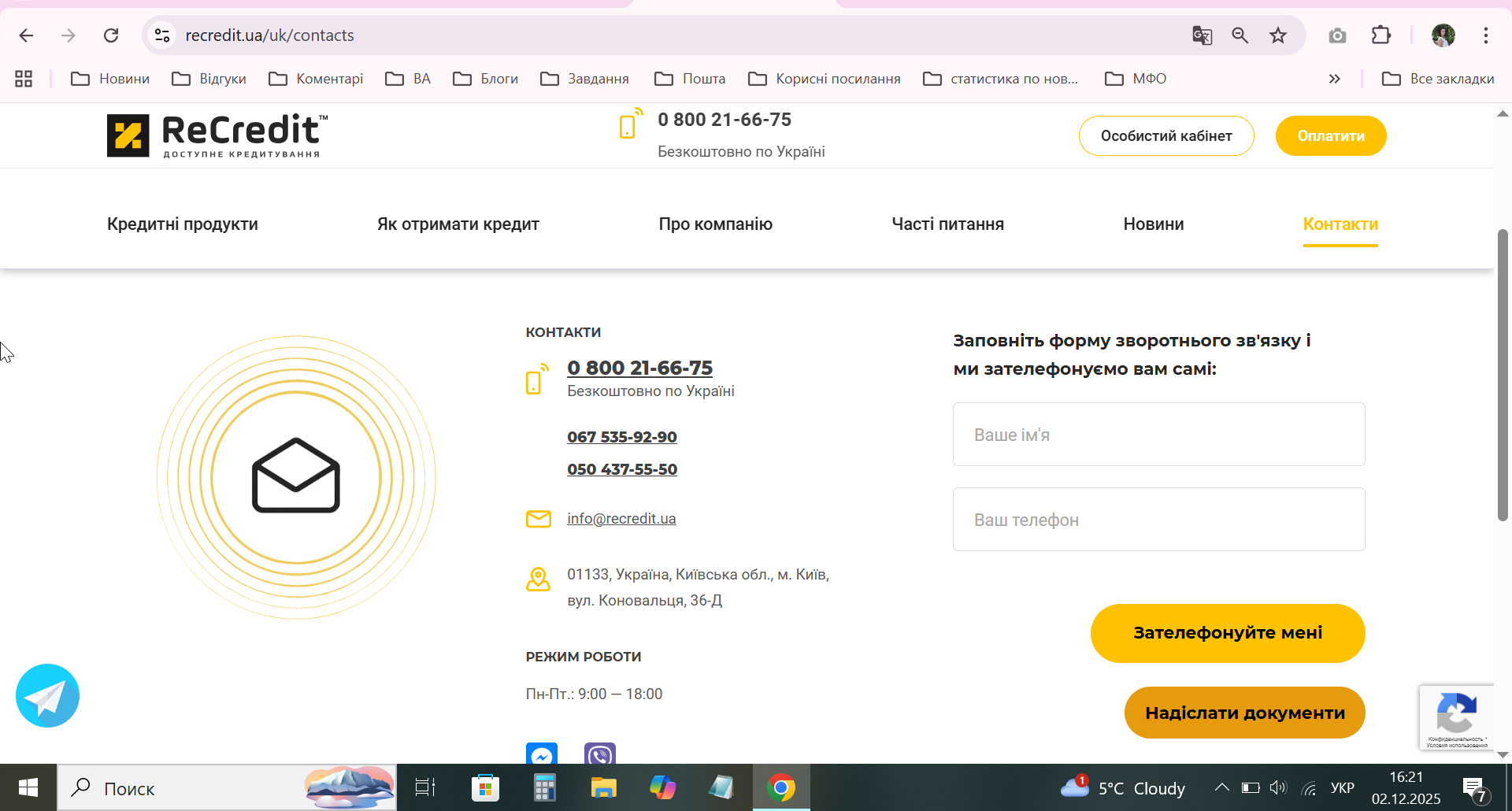This screenshot has height=811, width=1512.
Task: Click the Wi-Fi network tray icon
Action: tap(1309, 788)
